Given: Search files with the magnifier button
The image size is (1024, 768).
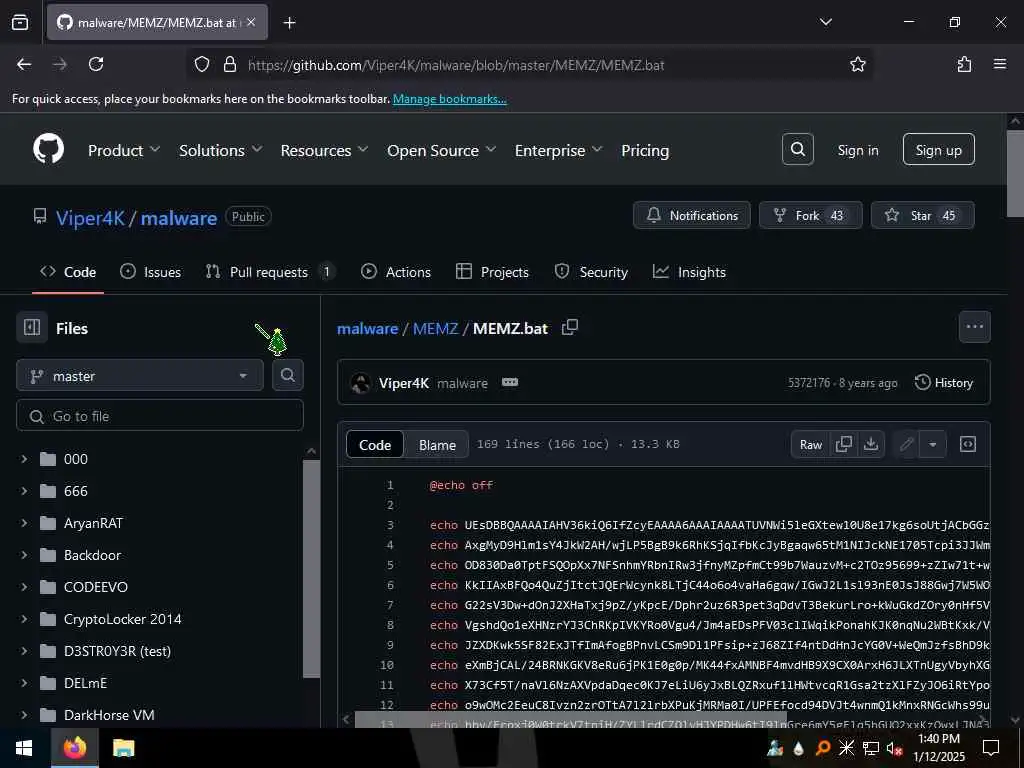Looking at the screenshot, I should coord(287,375).
